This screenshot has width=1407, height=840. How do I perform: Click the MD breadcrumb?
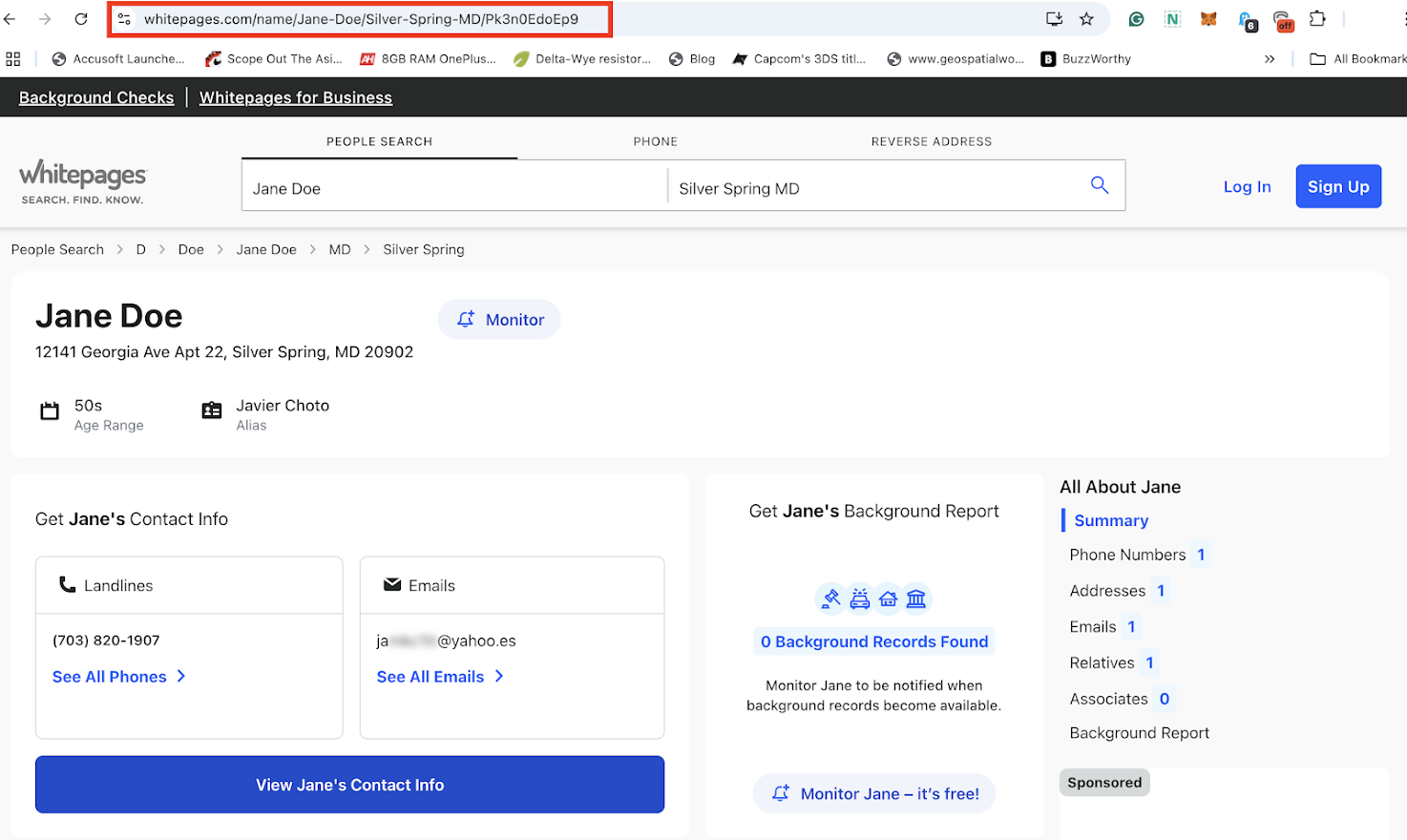click(340, 249)
